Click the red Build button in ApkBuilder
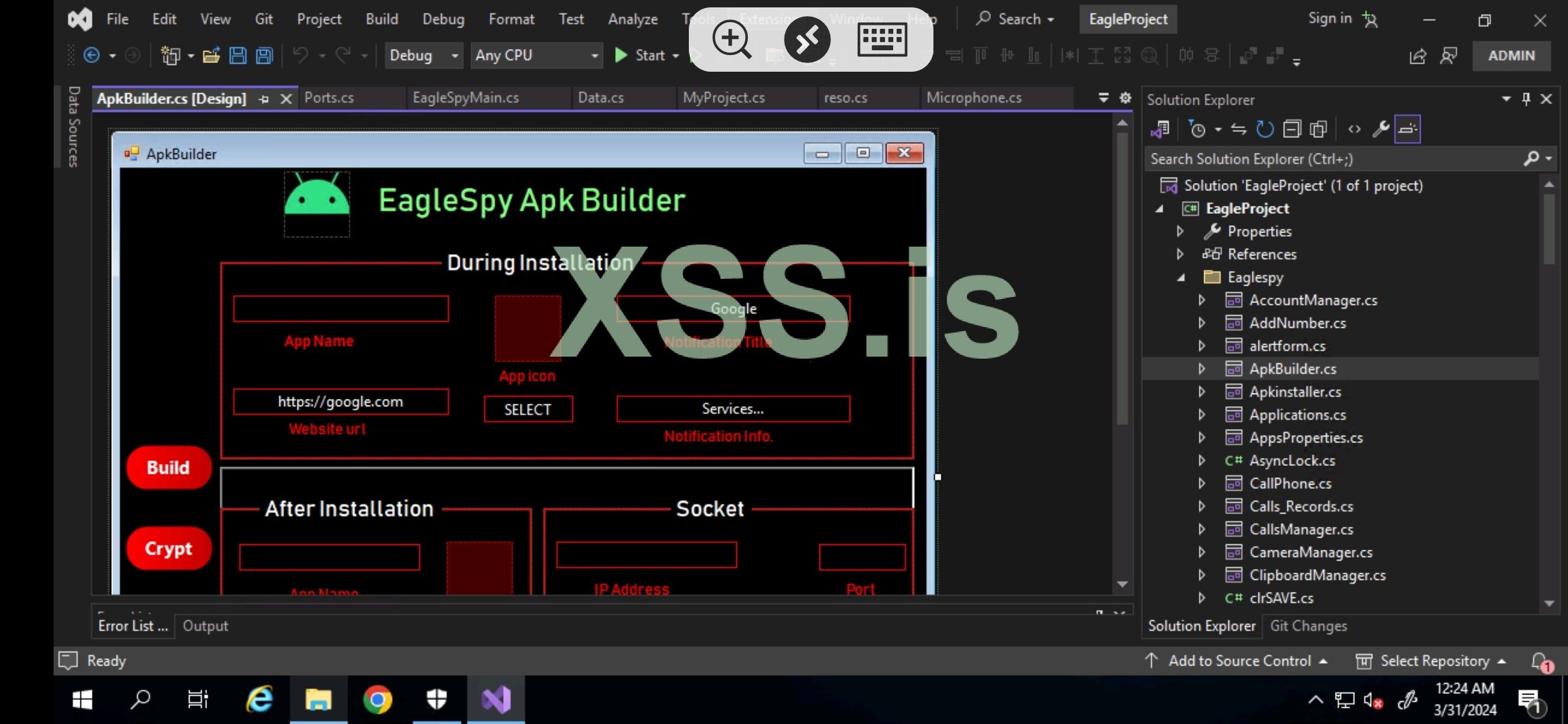The width and height of the screenshot is (1568, 724). (x=168, y=467)
